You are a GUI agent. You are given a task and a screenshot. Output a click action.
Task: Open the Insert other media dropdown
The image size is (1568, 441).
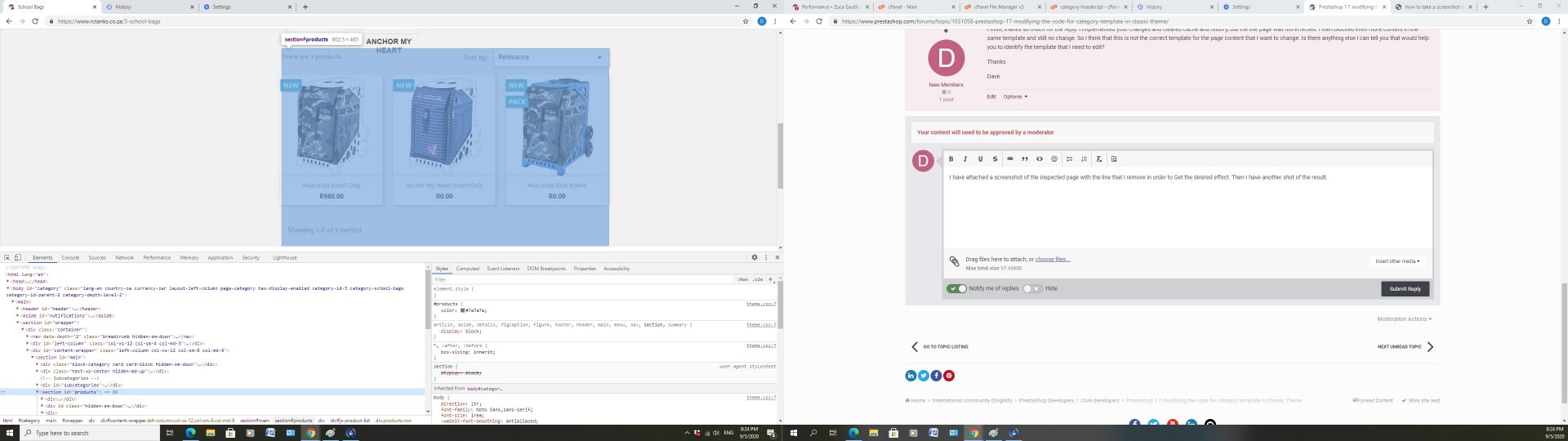point(1397,261)
